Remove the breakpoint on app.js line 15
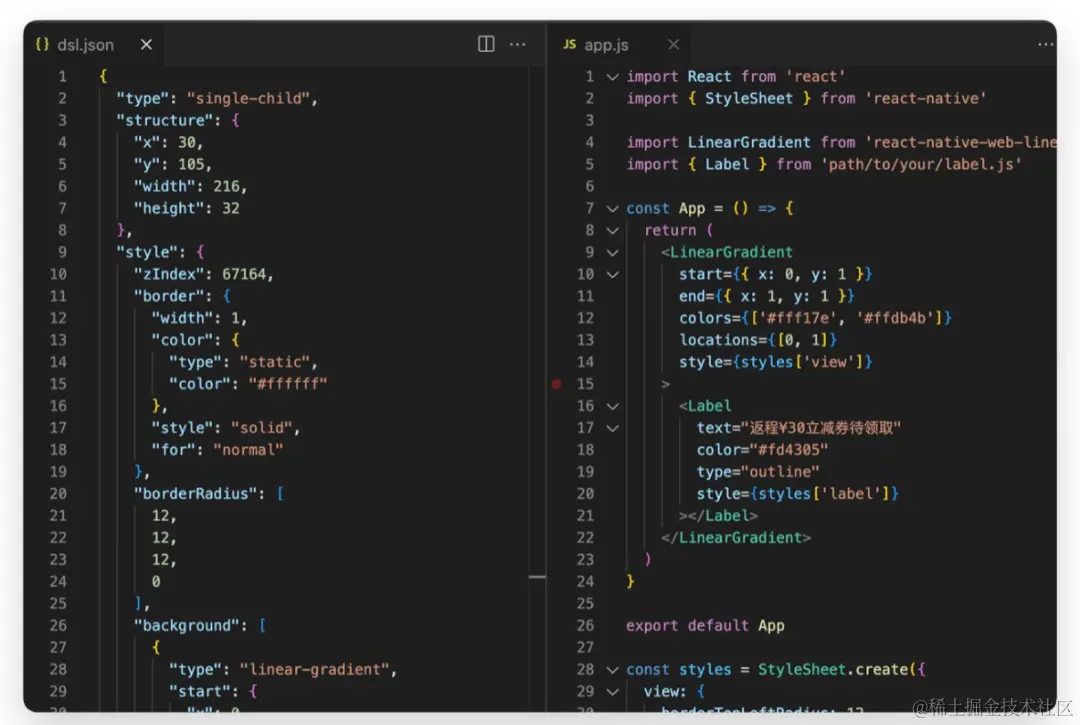 click(x=557, y=384)
